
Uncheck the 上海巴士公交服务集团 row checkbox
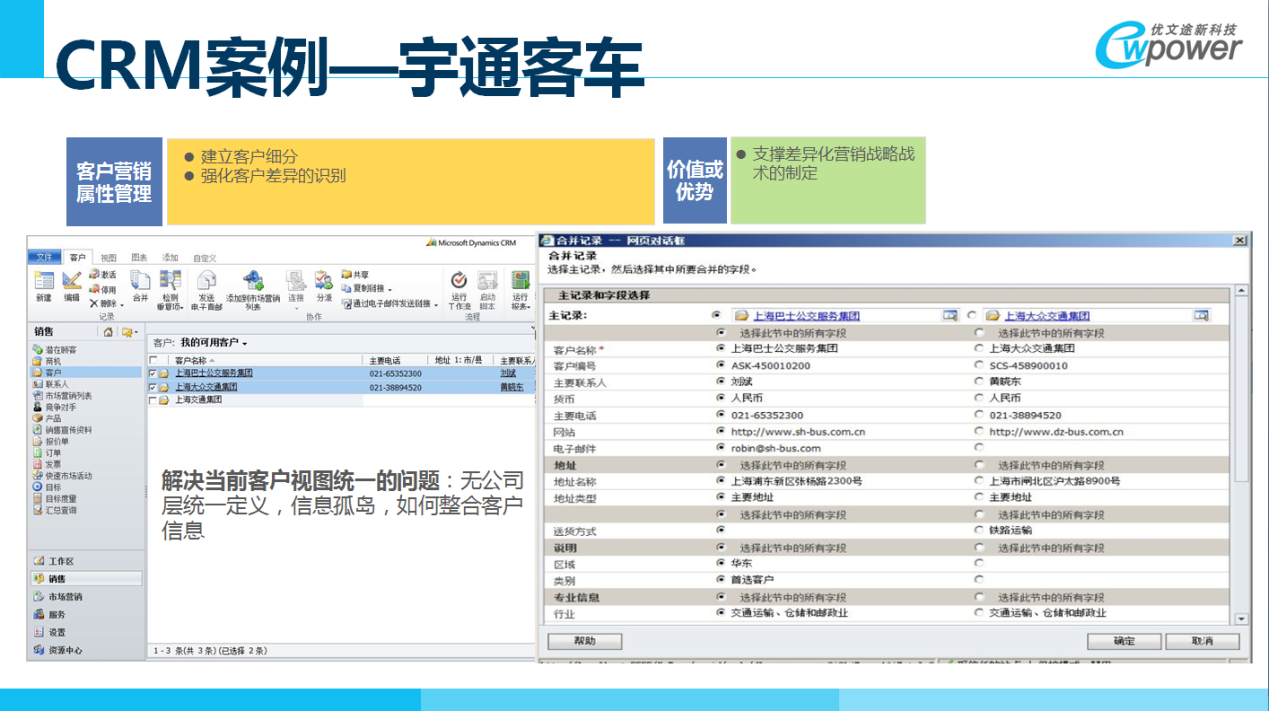click(153, 373)
